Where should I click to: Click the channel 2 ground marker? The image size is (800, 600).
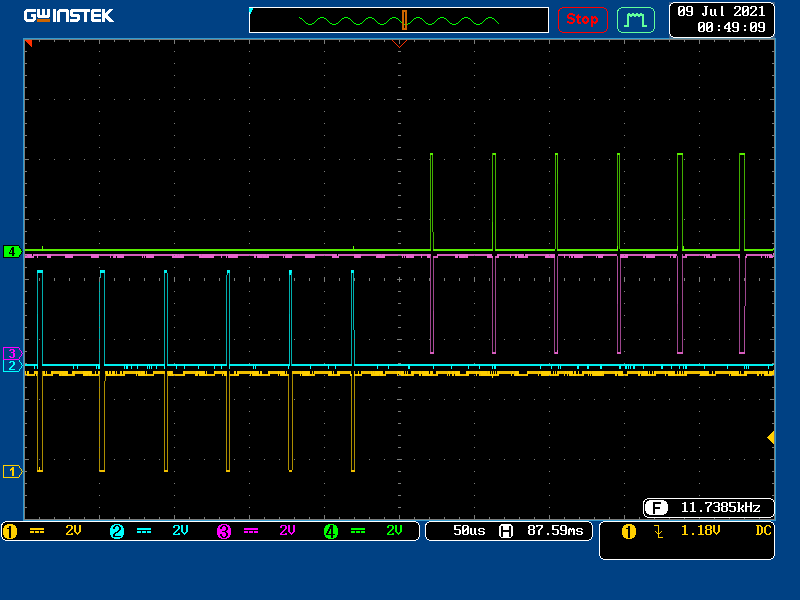pos(12,366)
